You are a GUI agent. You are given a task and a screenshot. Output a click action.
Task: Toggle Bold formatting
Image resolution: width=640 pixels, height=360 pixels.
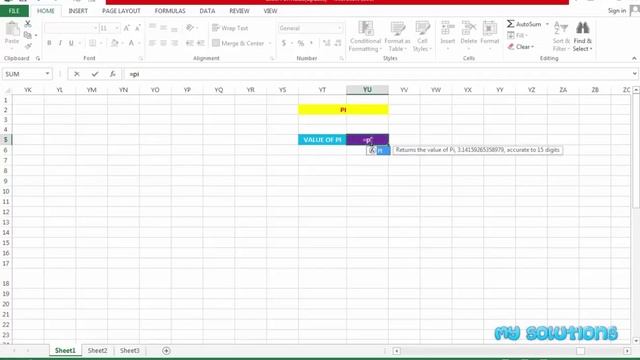point(49,43)
